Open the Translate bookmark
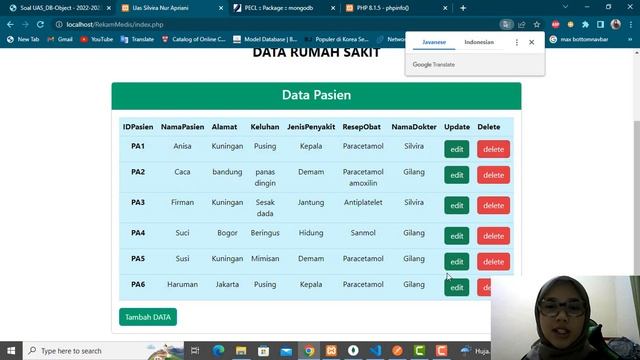Image resolution: width=640 pixels, height=360 pixels. point(138,39)
